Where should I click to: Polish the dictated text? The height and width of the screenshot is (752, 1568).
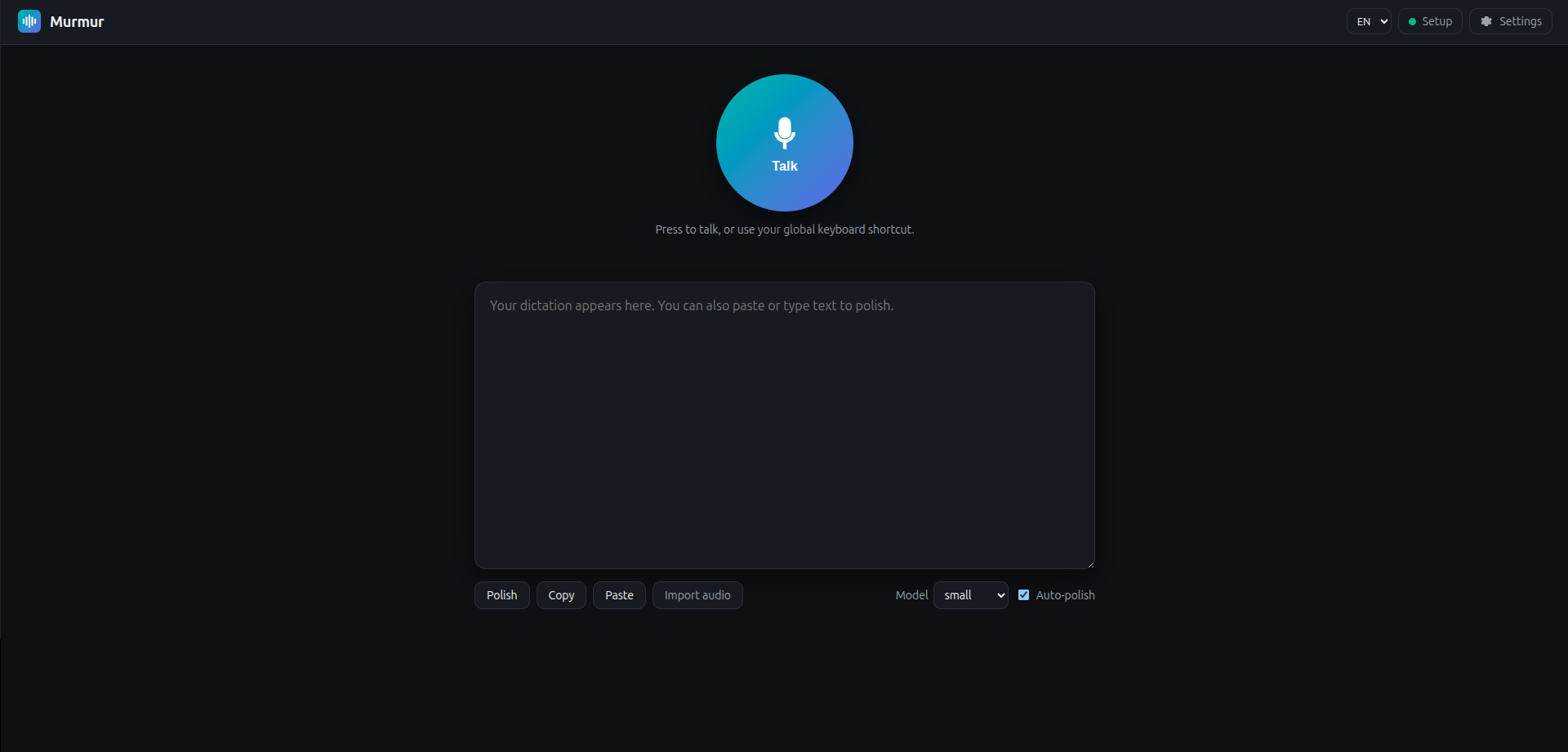502,595
